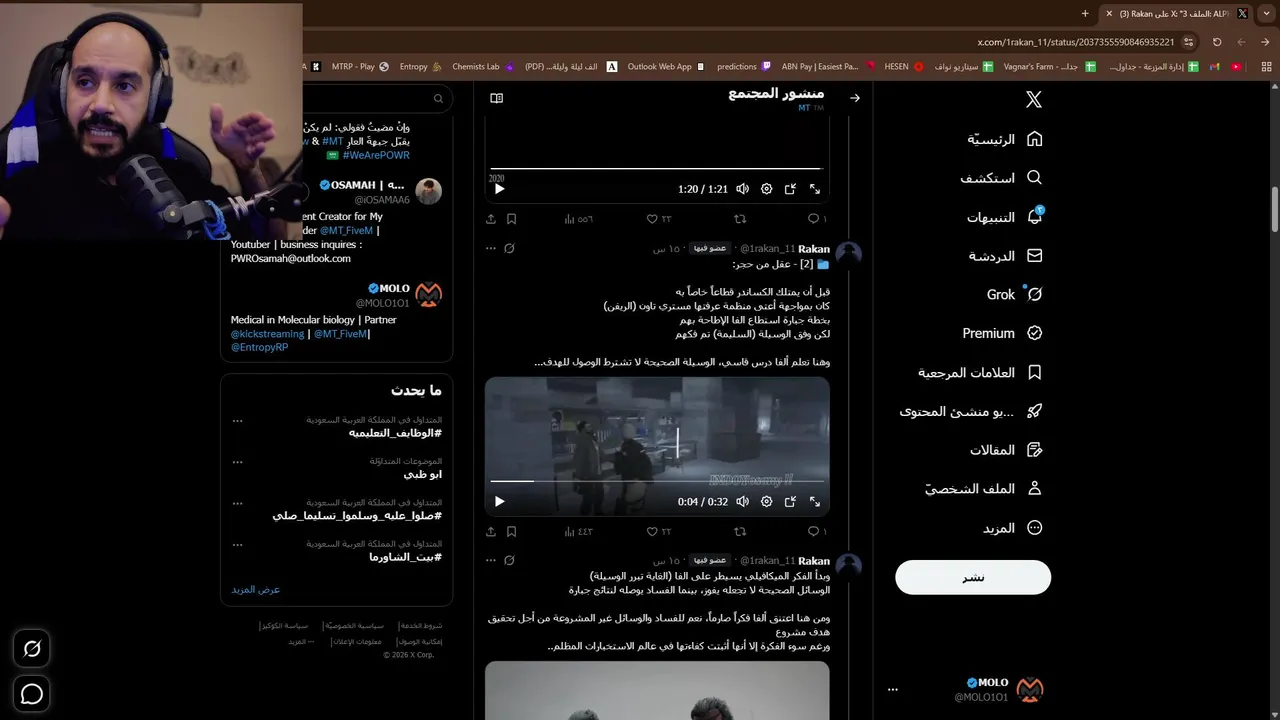Click the X logo in the sidebar
Viewport: 1280px width, 720px height.
tap(1034, 99)
